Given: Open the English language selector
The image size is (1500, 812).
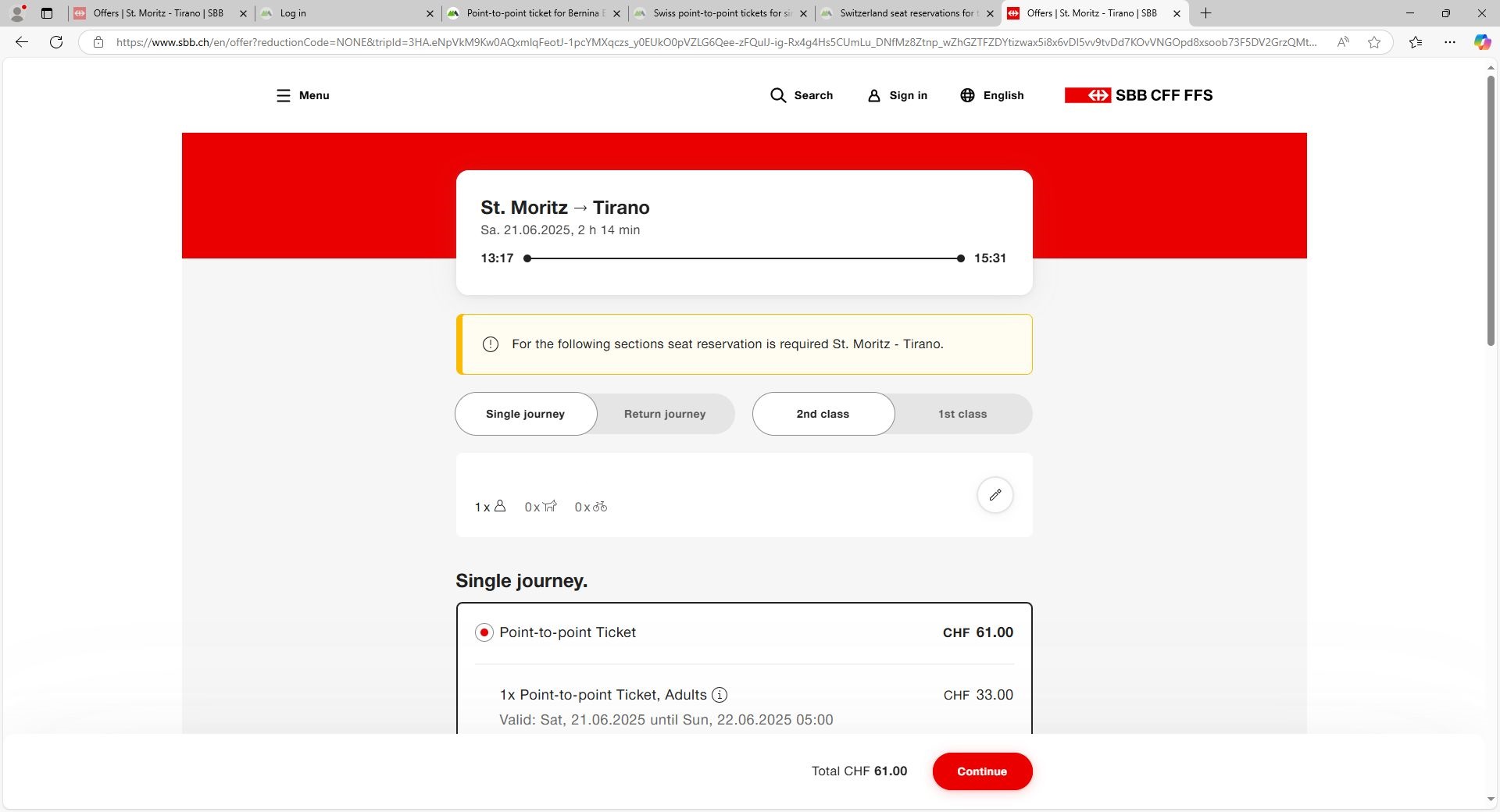Looking at the screenshot, I should [x=991, y=95].
